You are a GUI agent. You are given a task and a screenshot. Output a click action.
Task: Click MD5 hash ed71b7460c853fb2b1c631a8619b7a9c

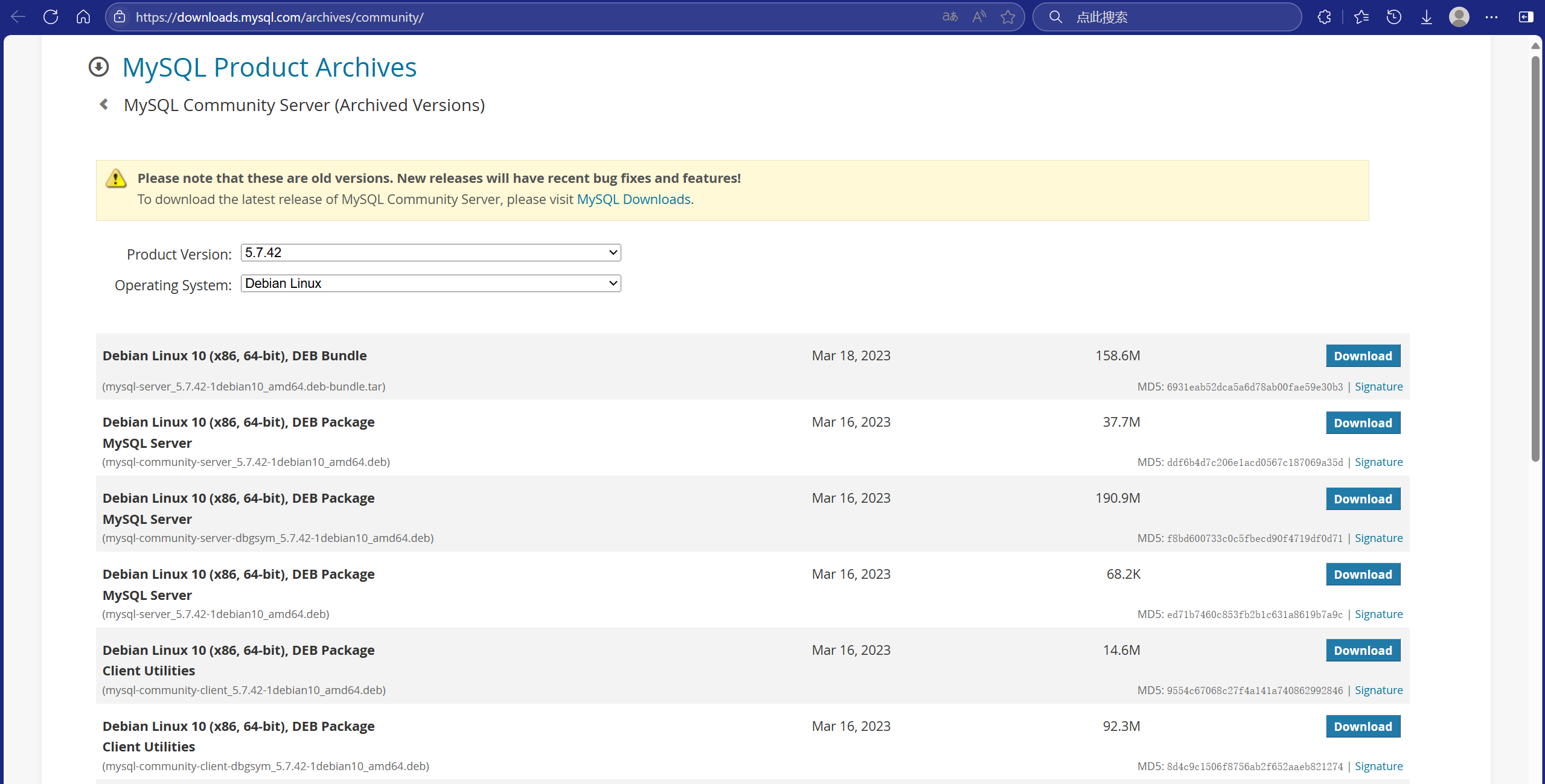point(1255,614)
